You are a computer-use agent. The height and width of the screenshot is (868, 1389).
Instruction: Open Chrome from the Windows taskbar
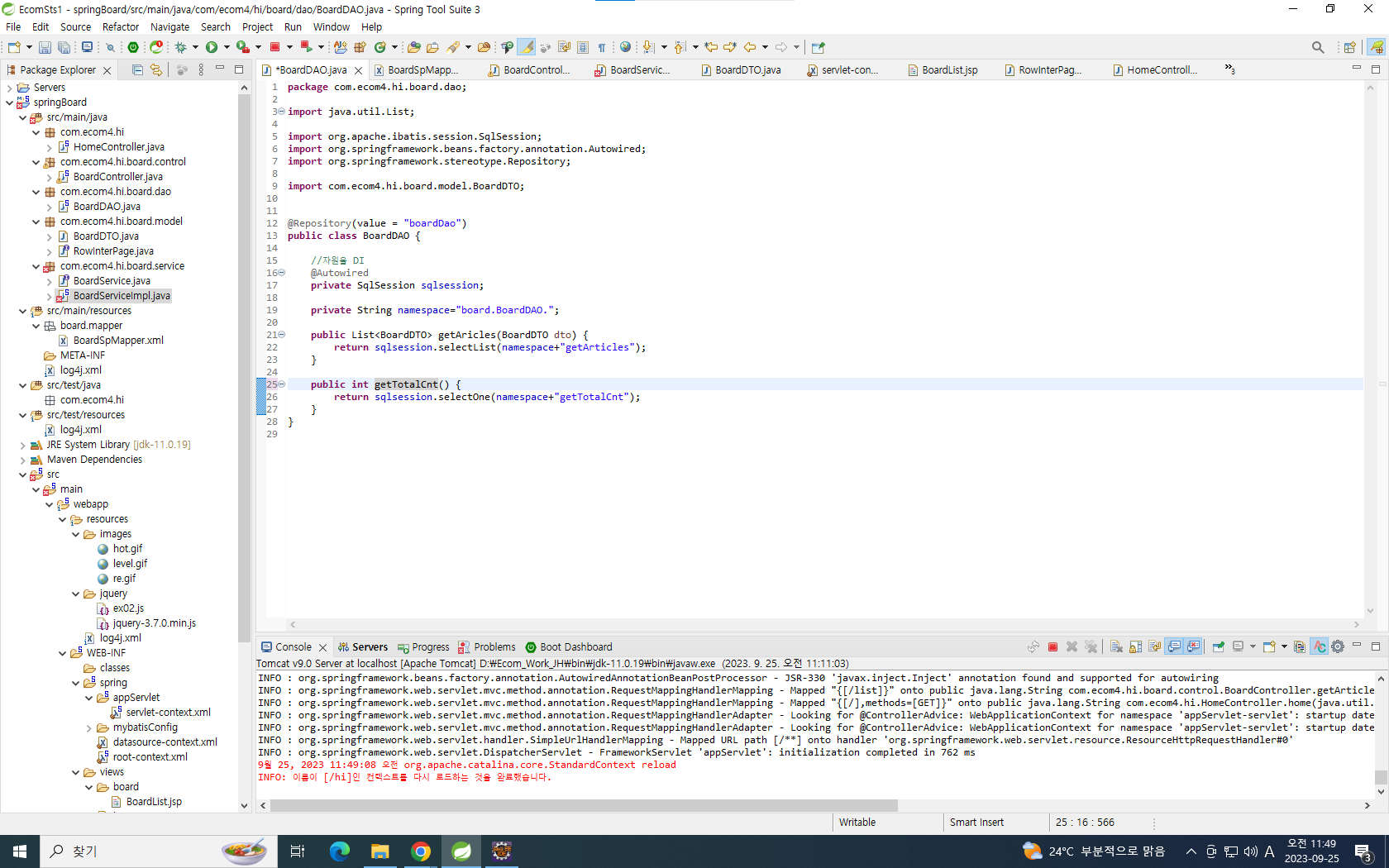click(x=421, y=851)
